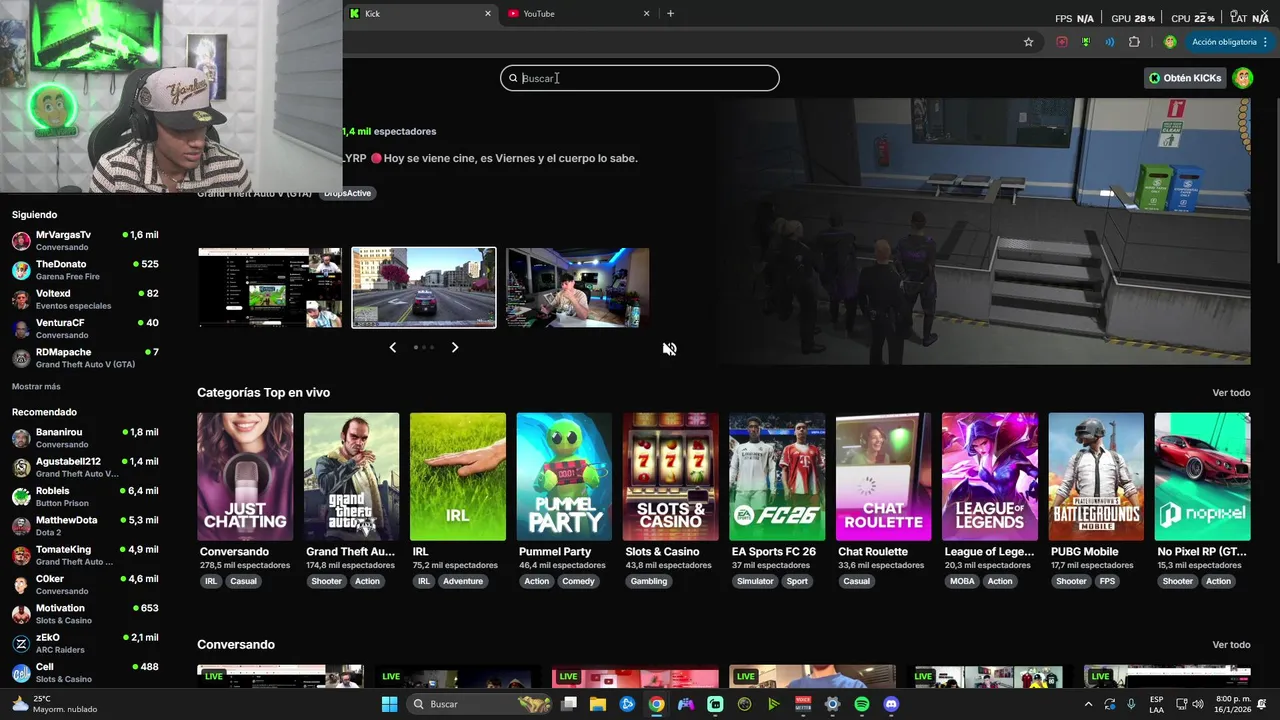Expand followed list with Mostrar más
1280x720 pixels.
36,387
